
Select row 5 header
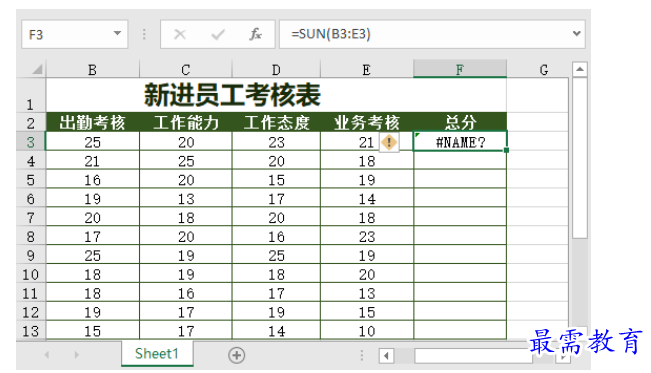tap(31, 179)
